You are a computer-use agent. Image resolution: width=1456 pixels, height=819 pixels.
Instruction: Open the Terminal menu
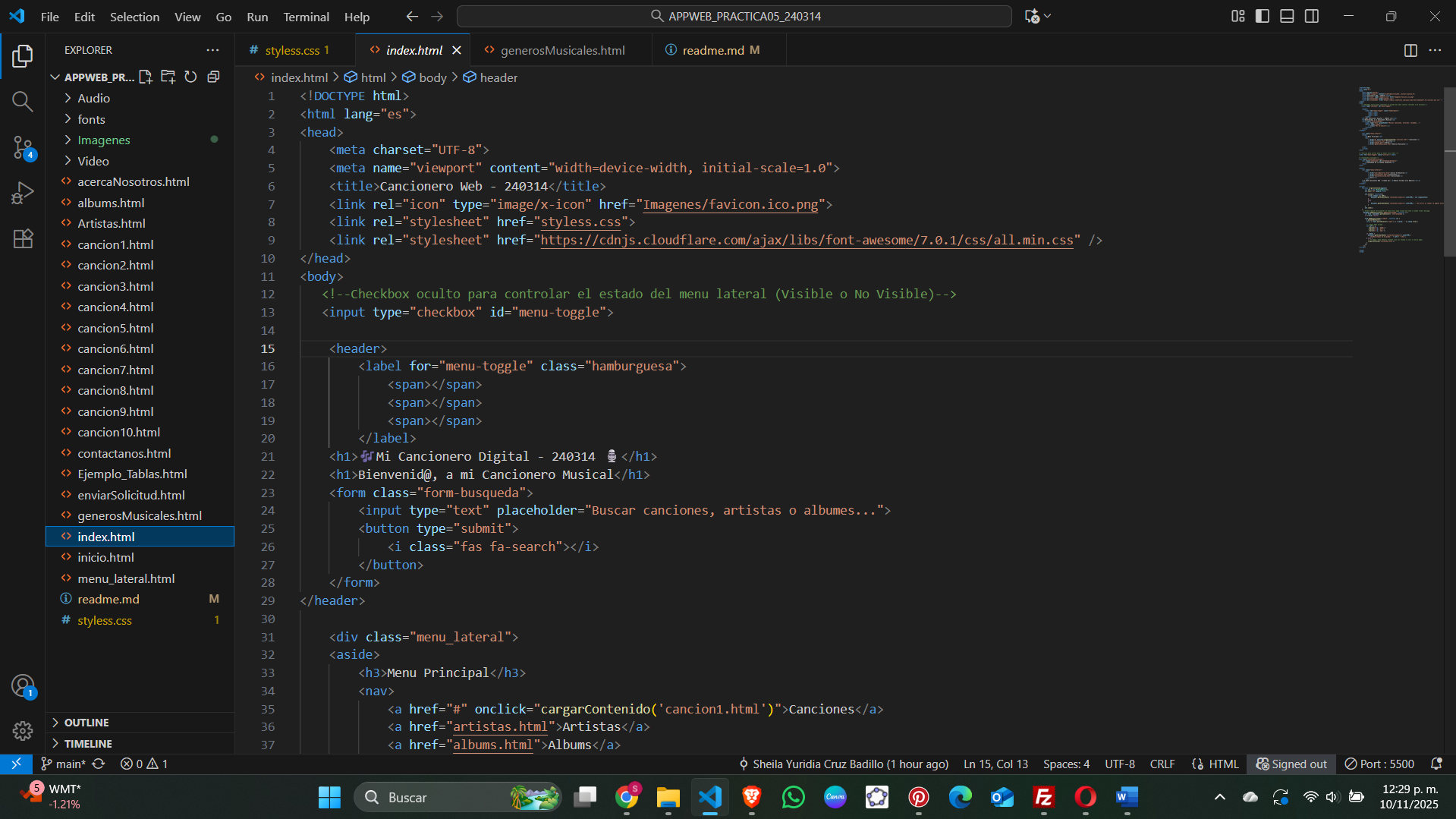[306, 17]
